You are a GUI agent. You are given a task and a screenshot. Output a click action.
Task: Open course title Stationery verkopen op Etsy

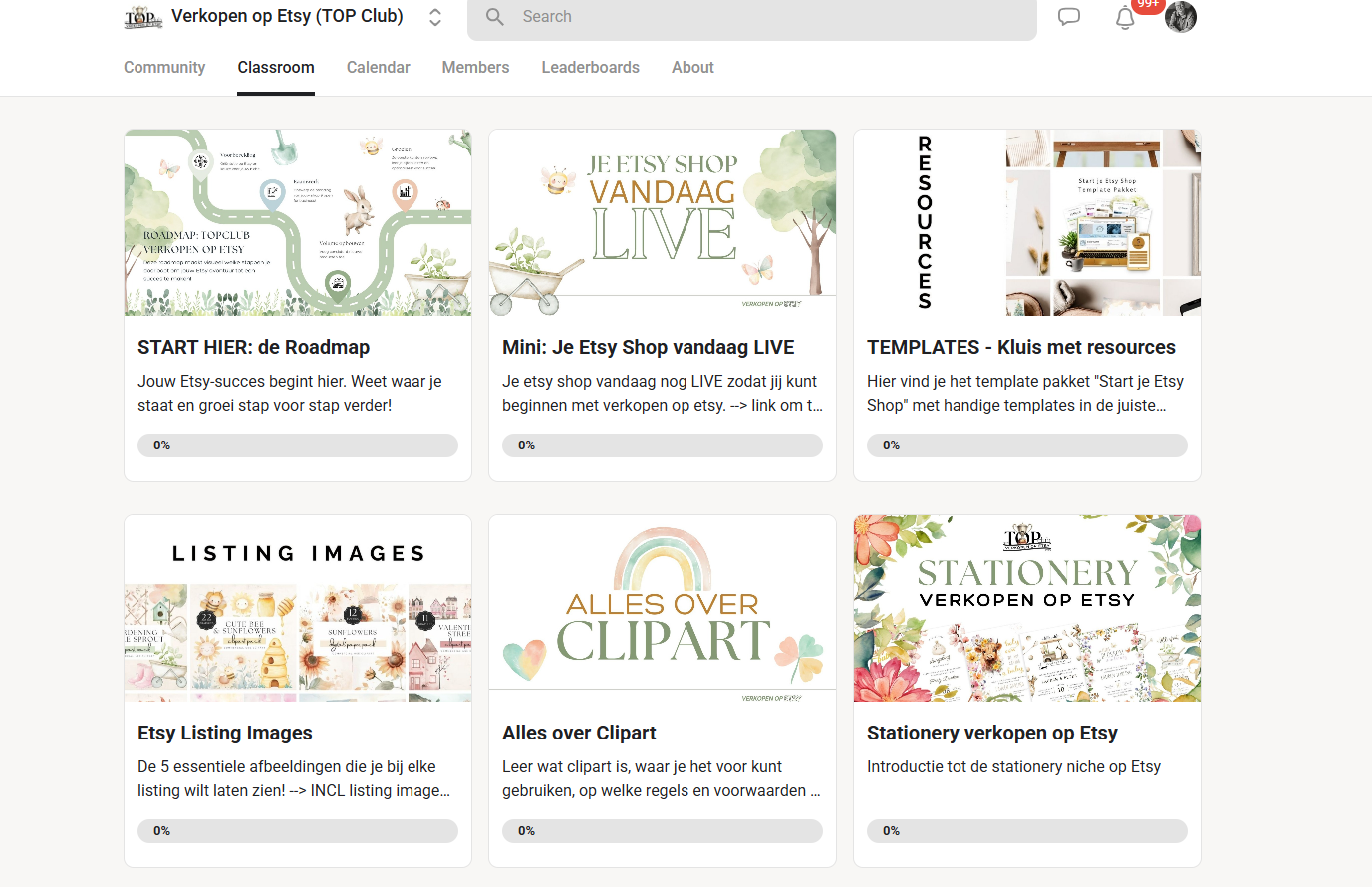pyautogui.click(x=992, y=733)
